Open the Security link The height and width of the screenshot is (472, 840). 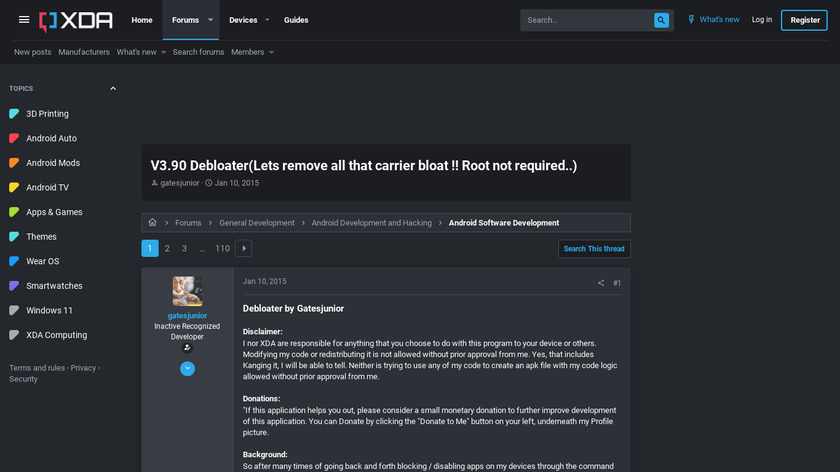pyautogui.click(x=23, y=379)
